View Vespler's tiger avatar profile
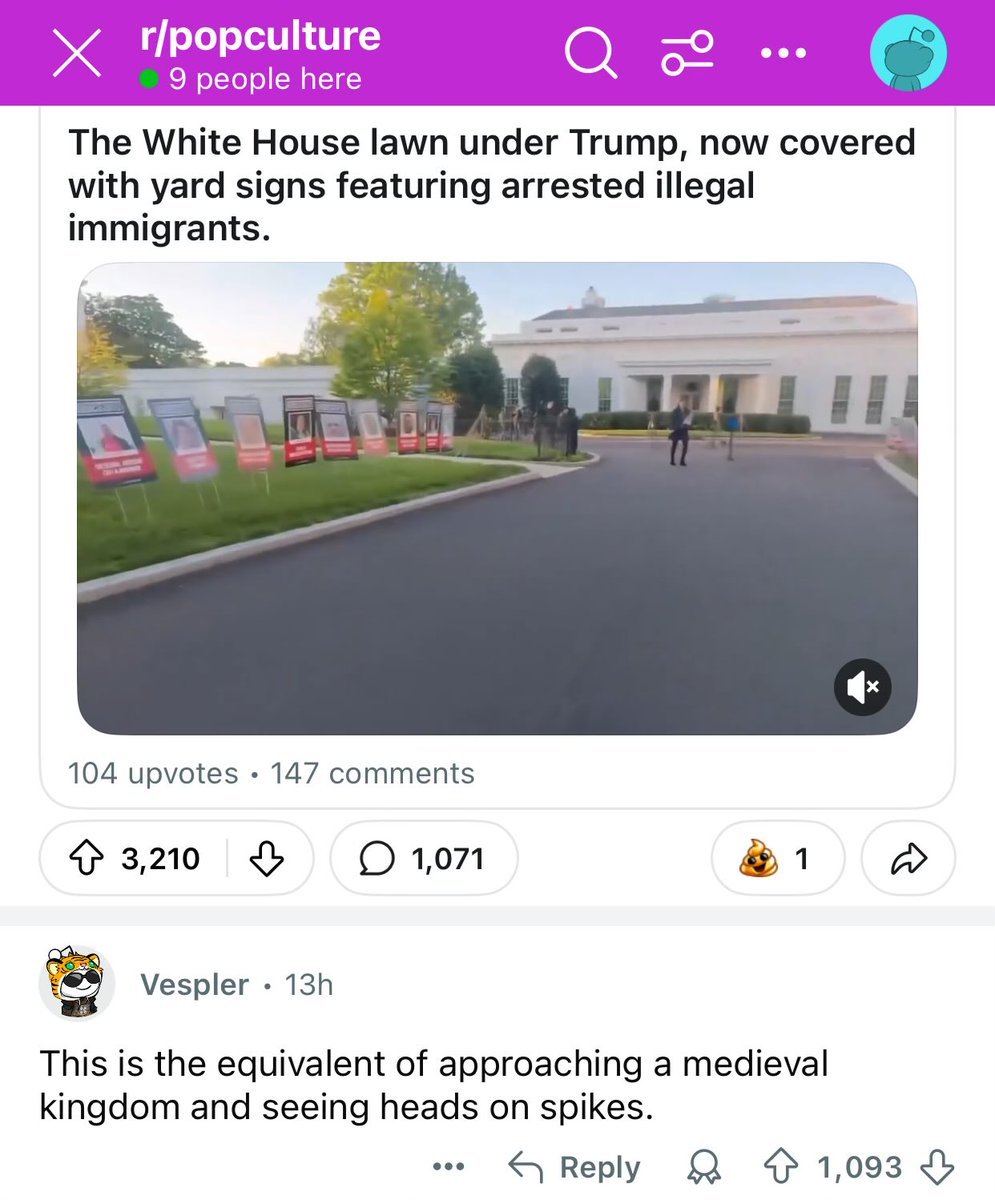The height and width of the screenshot is (1200, 995). tap(77, 984)
